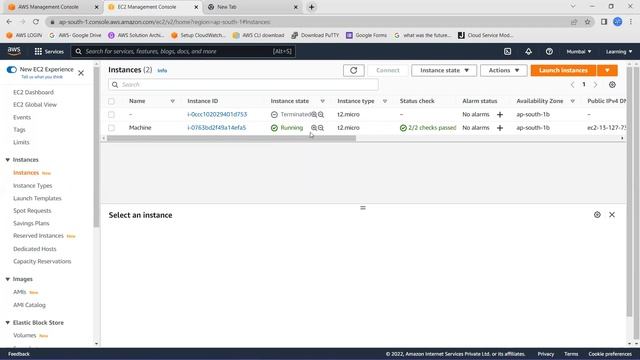Collapse the Instances sidebar section
The height and width of the screenshot is (360, 640).
tap(7, 160)
